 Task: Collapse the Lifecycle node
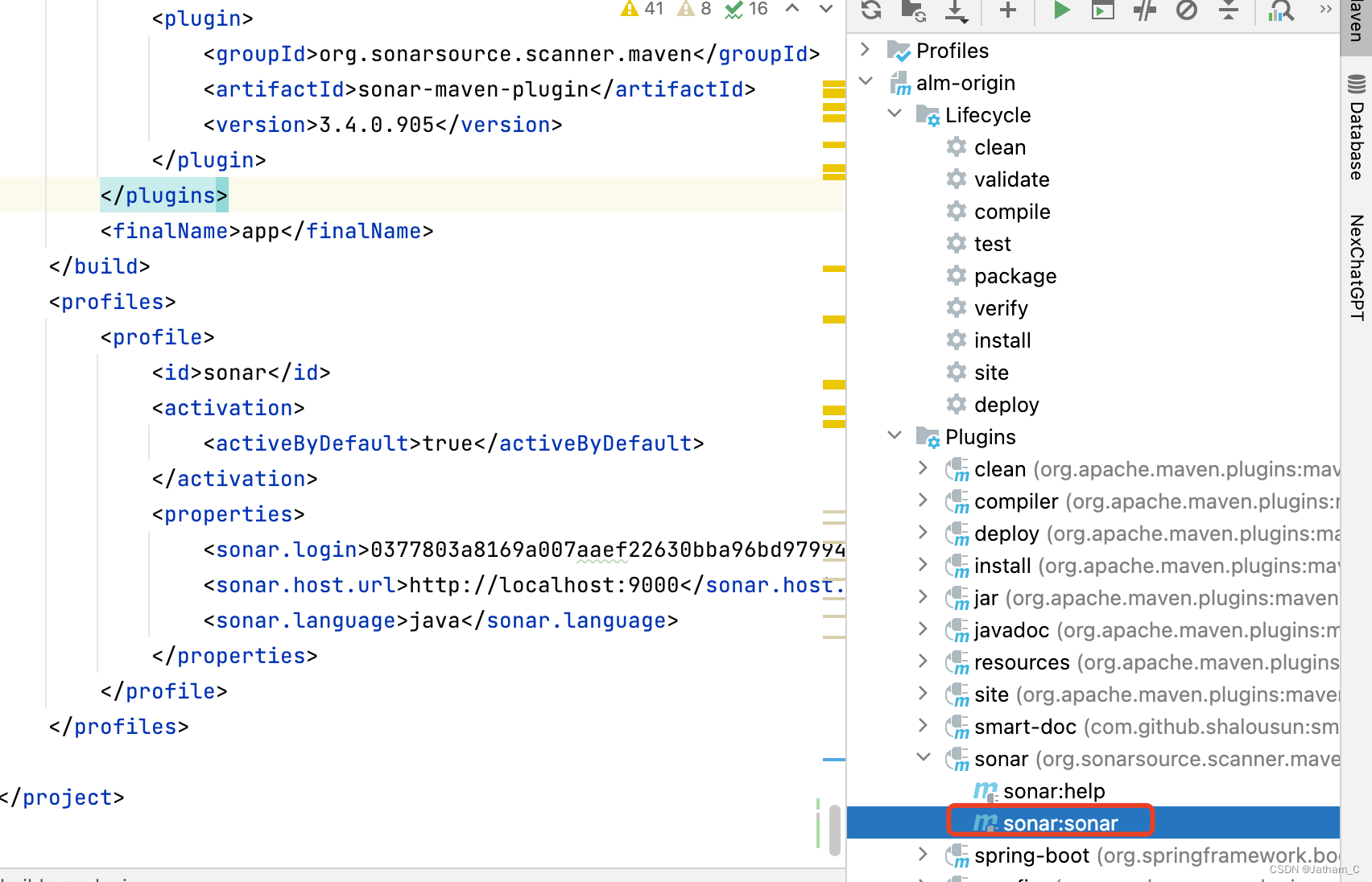click(x=895, y=113)
